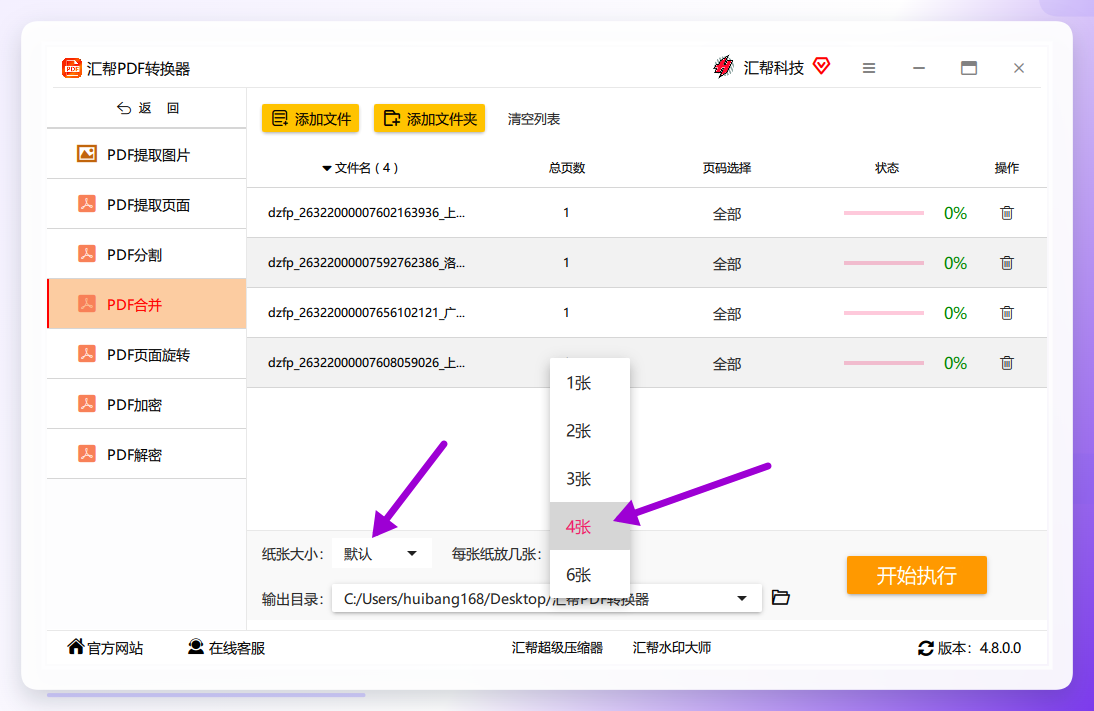
Task: Click progress bar of dzfp_26322000007608059026 row
Action: tap(883, 363)
